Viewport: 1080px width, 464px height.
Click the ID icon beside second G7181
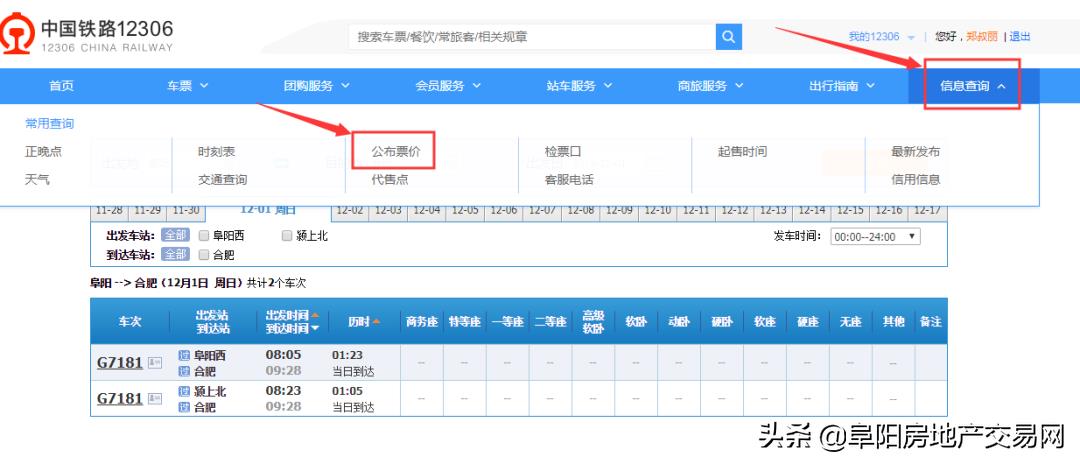click(x=155, y=399)
